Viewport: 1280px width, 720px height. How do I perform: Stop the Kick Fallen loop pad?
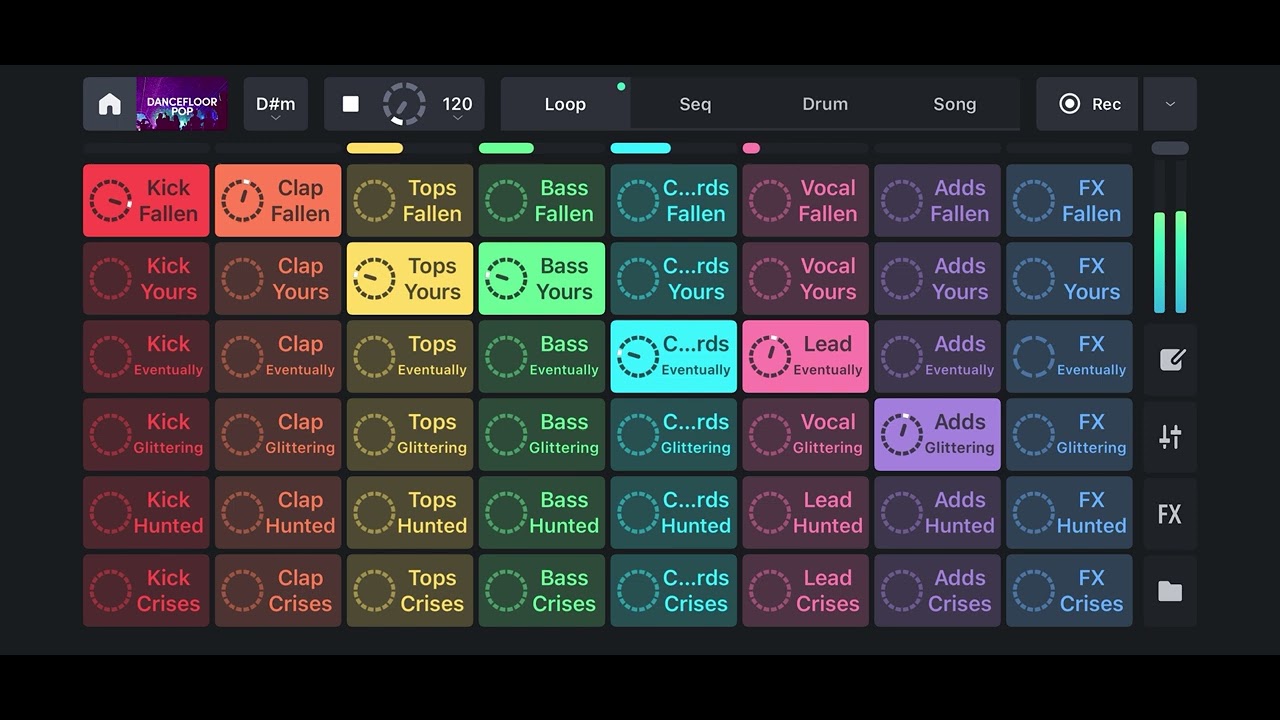point(146,201)
